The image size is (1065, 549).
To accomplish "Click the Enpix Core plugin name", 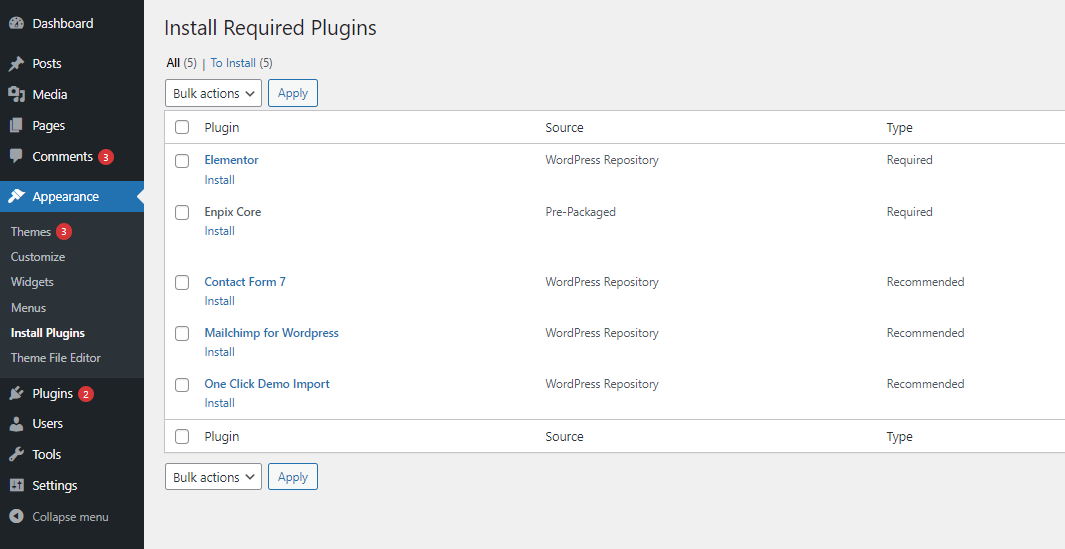I will coord(233,212).
